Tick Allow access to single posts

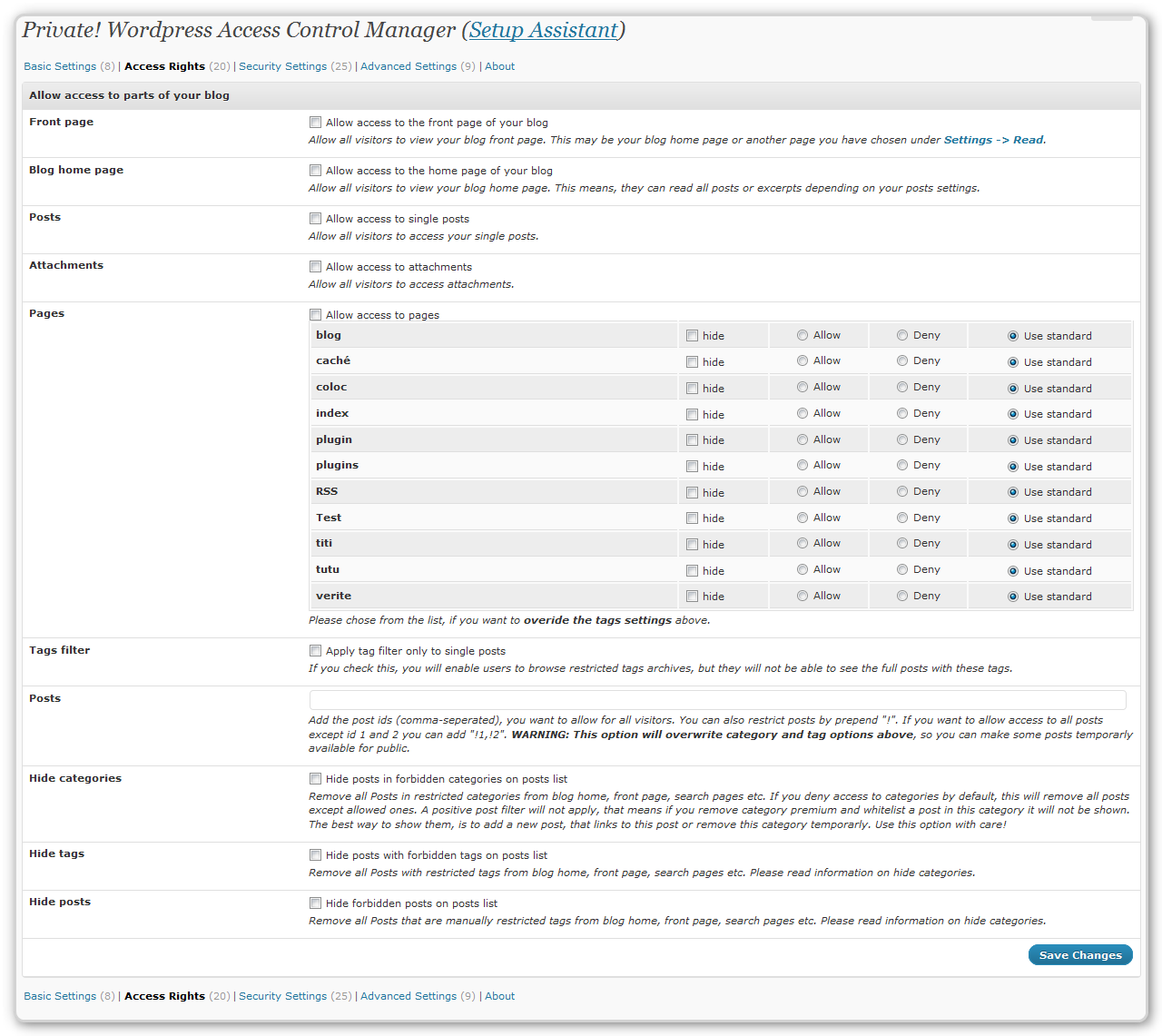pos(315,218)
